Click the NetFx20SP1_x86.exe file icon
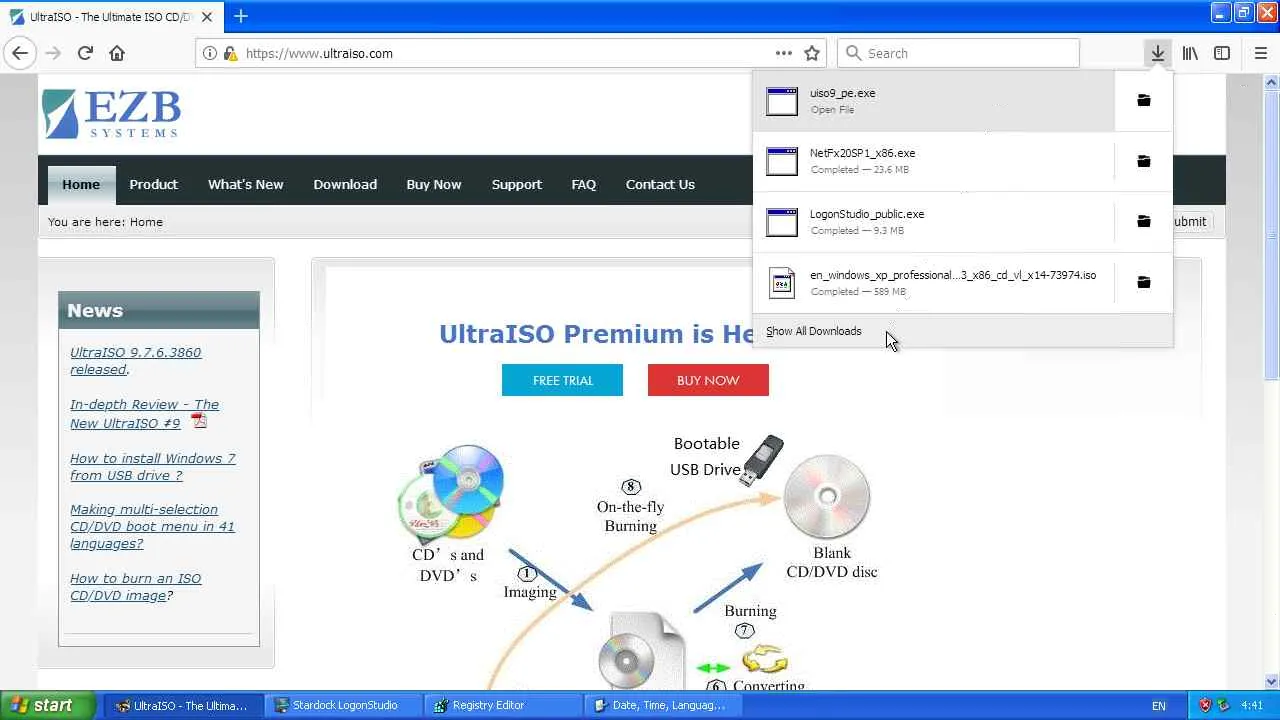 click(x=782, y=161)
